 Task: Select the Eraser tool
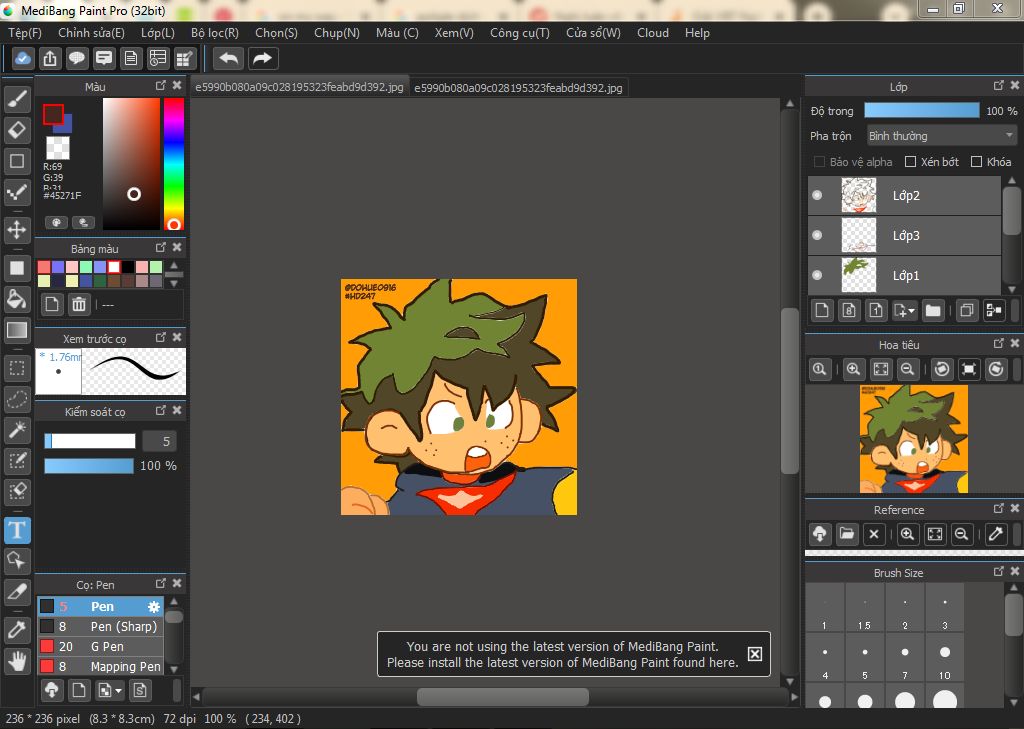click(x=17, y=130)
